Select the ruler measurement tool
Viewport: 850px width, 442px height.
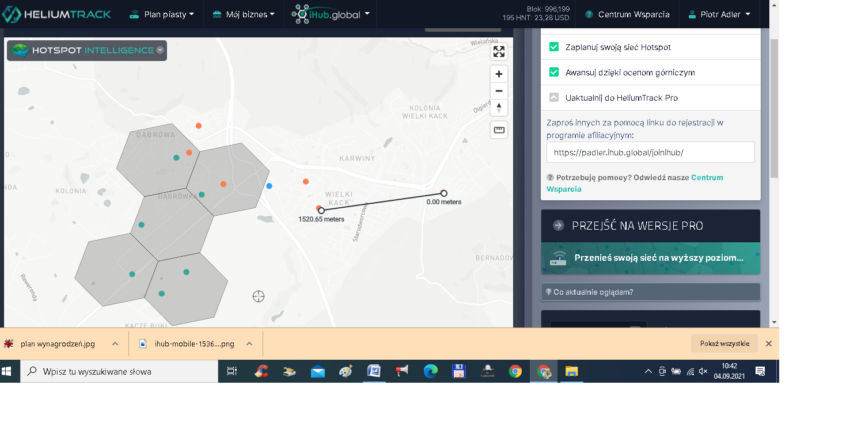pos(499,129)
